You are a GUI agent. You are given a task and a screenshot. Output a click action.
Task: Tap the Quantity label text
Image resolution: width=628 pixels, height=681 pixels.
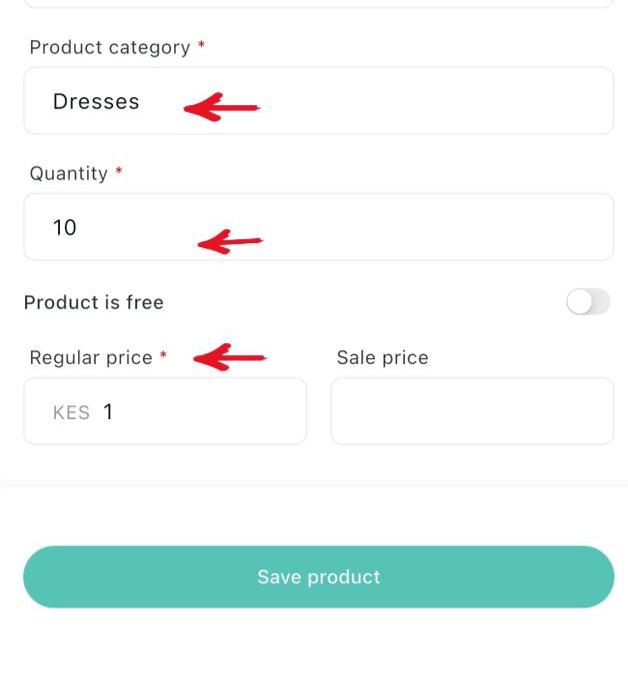point(68,173)
